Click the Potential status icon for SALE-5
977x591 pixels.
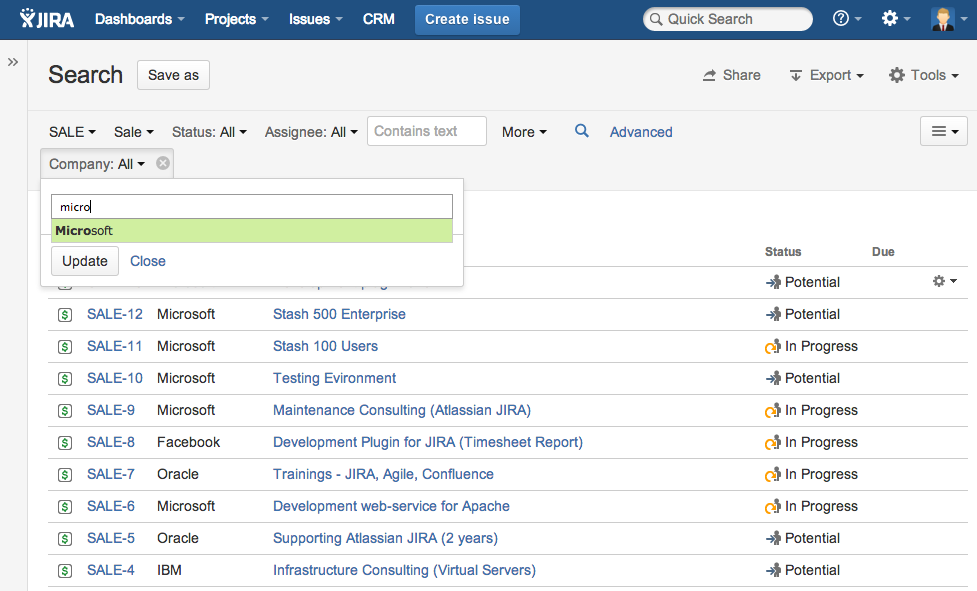[x=773, y=538]
